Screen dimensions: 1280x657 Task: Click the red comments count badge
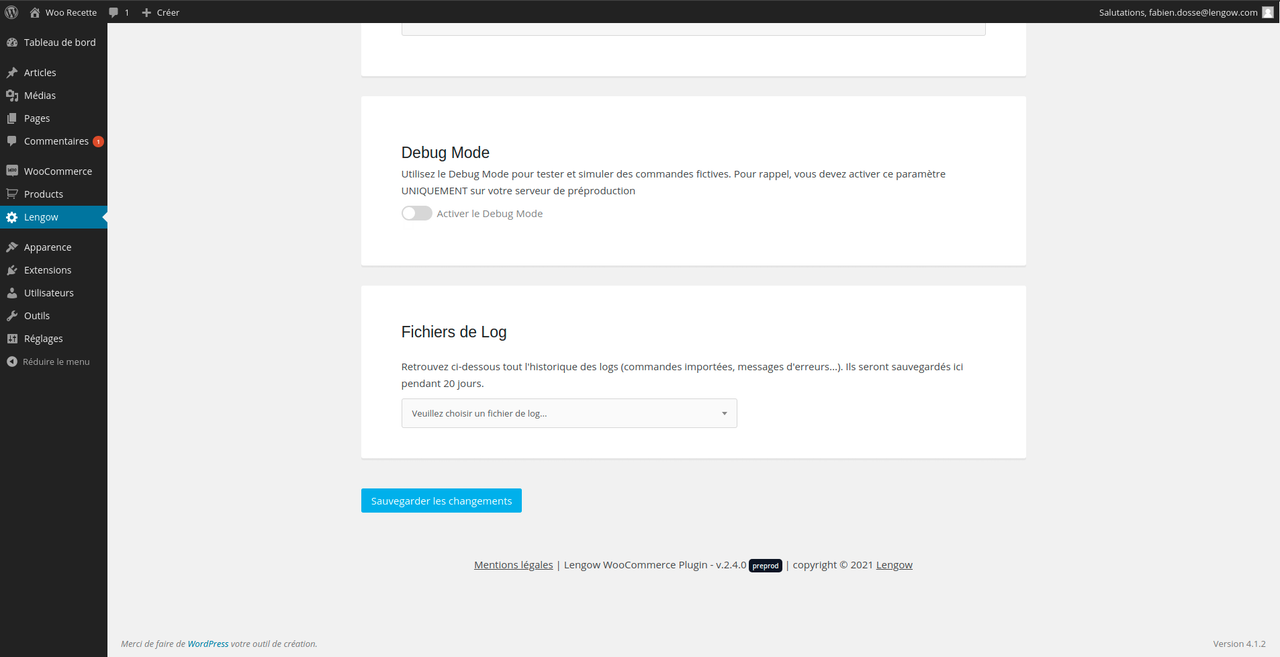click(x=98, y=142)
